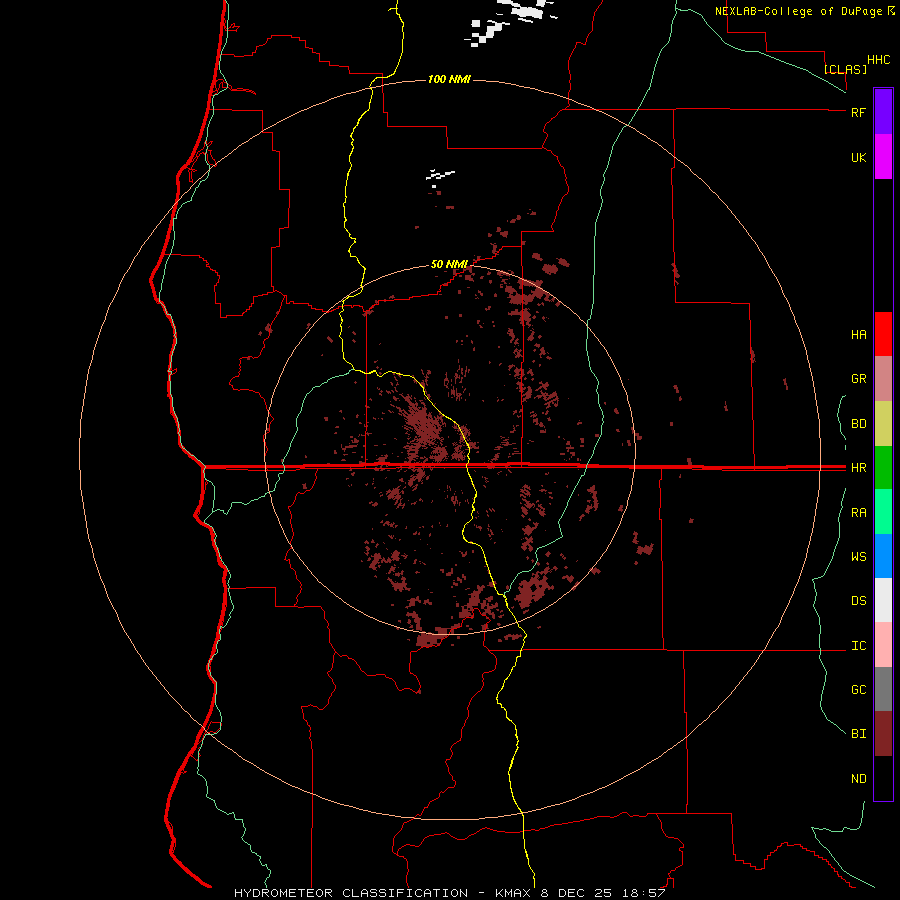Screen dimensions: 900x900
Task: Click the "HYDROMETEOR CLASSIFICATION" title text
Action: pos(351,893)
